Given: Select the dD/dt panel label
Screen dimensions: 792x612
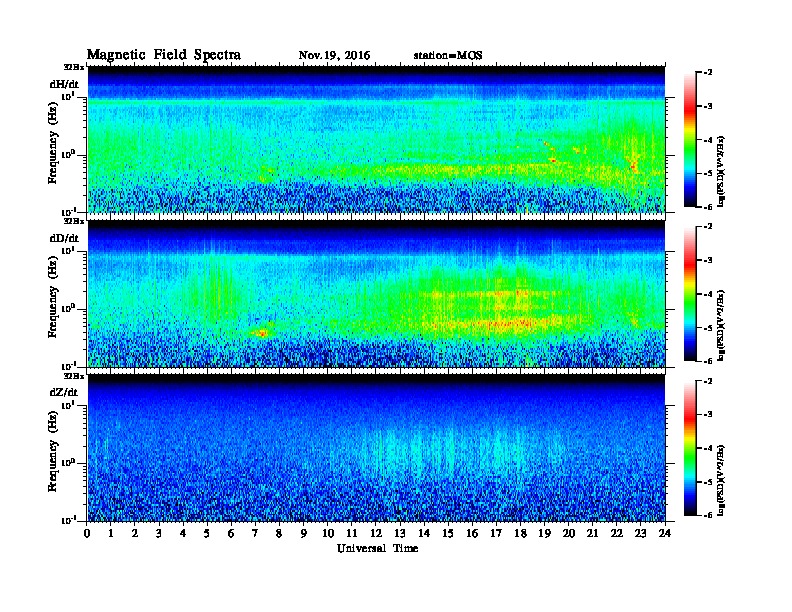Looking at the screenshot, I should [64, 238].
